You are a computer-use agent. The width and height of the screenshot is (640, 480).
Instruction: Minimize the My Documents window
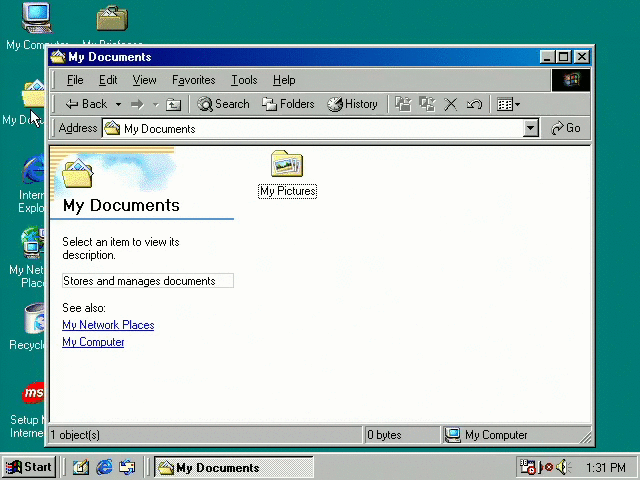click(x=547, y=57)
